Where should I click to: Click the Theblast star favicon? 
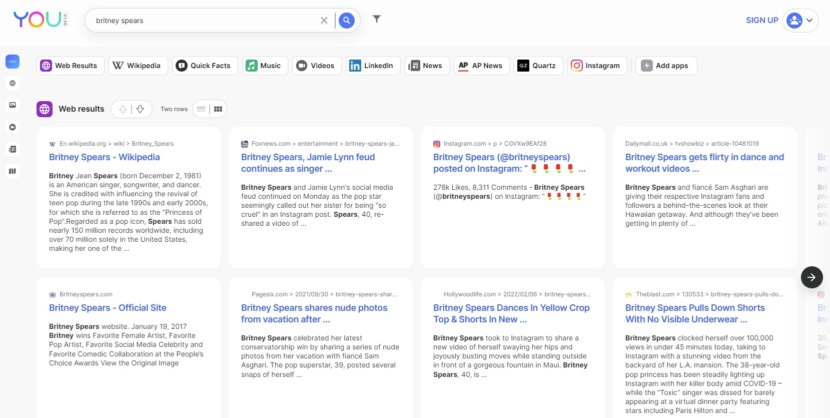(629, 295)
